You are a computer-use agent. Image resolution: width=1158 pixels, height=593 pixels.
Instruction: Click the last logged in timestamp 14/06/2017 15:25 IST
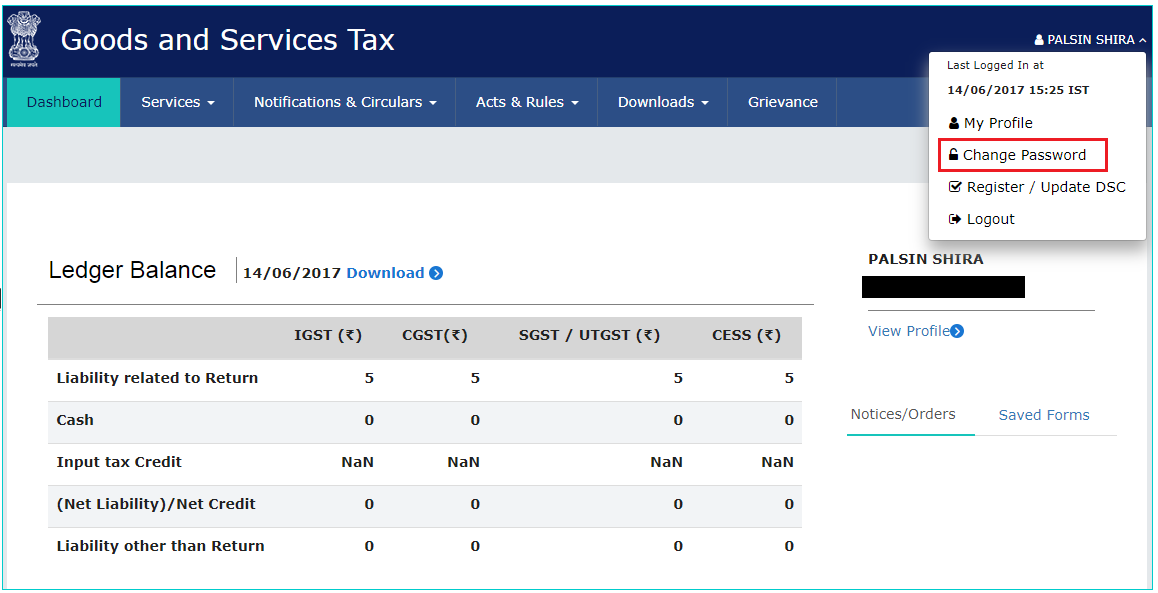[x=1018, y=90]
